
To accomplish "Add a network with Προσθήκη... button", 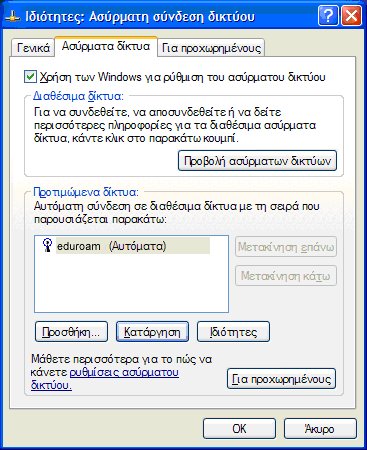I will click(71, 332).
